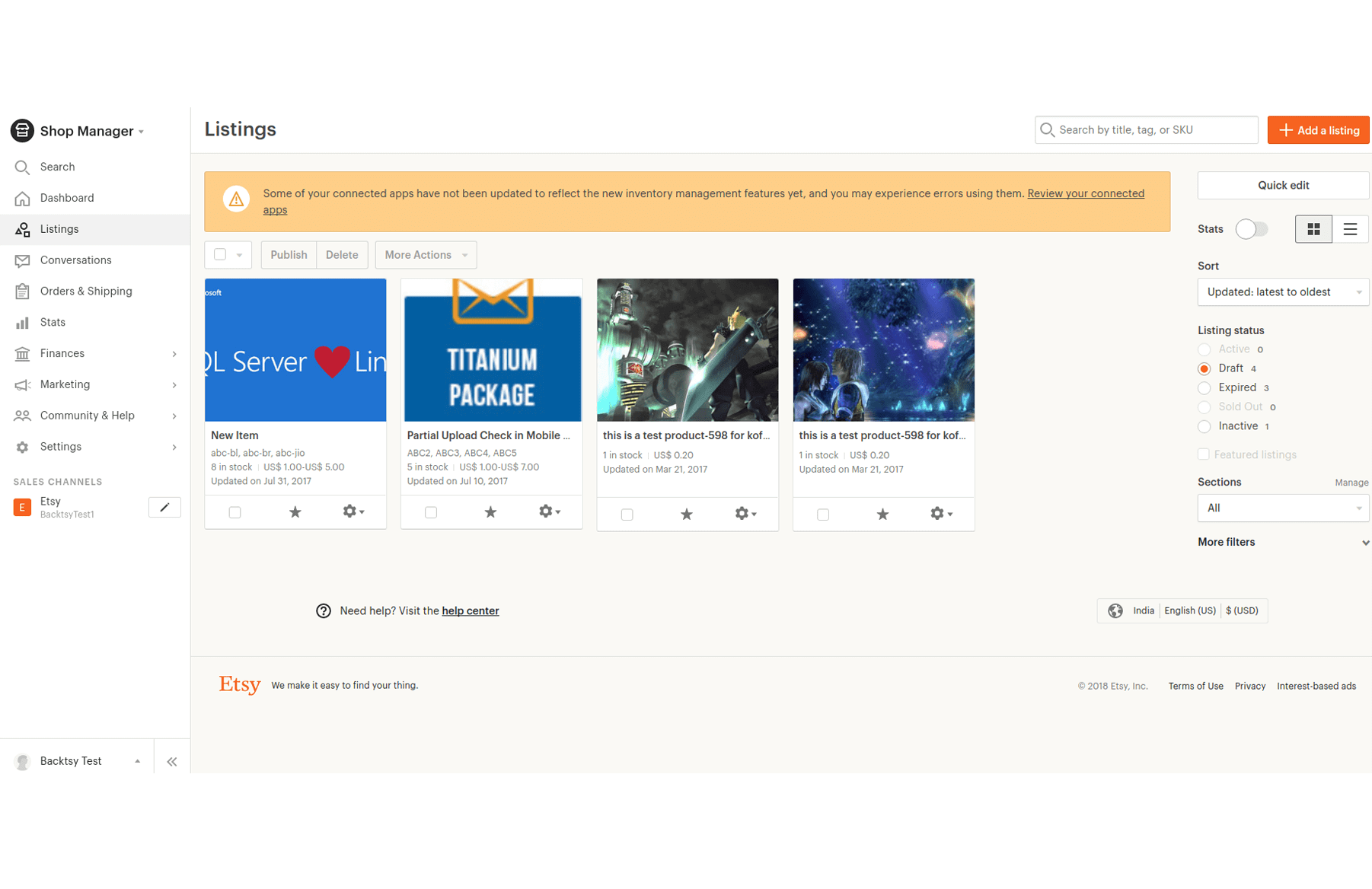The height and width of the screenshot is (889, 1372).
Task: Expand More filters
Action: click(1284, 543)
